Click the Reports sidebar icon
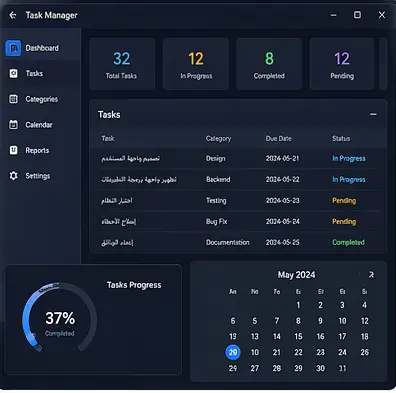This screenshot has width=396, height=393. (x=13, y=150)
